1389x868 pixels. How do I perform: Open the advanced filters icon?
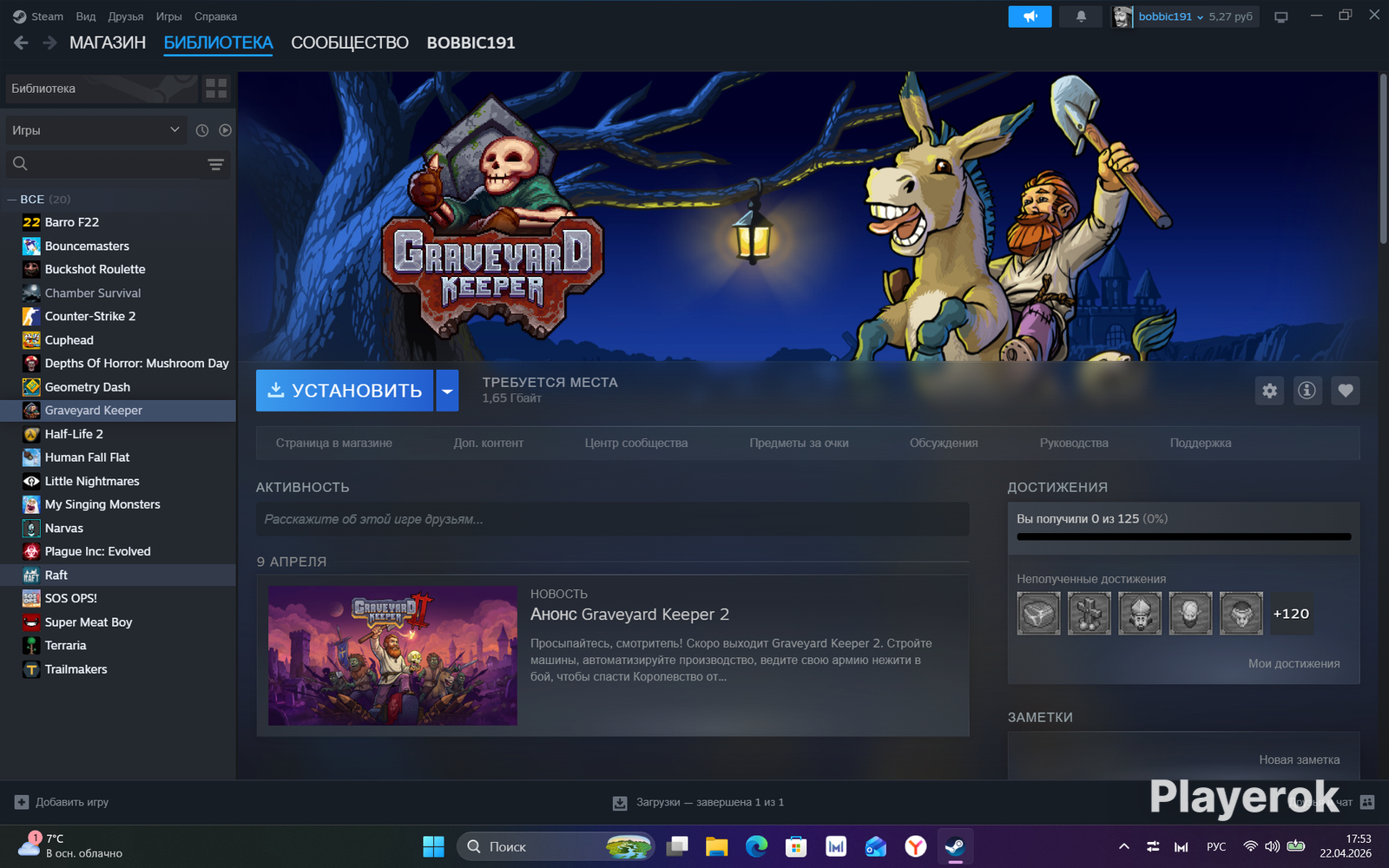pos(215,164)
